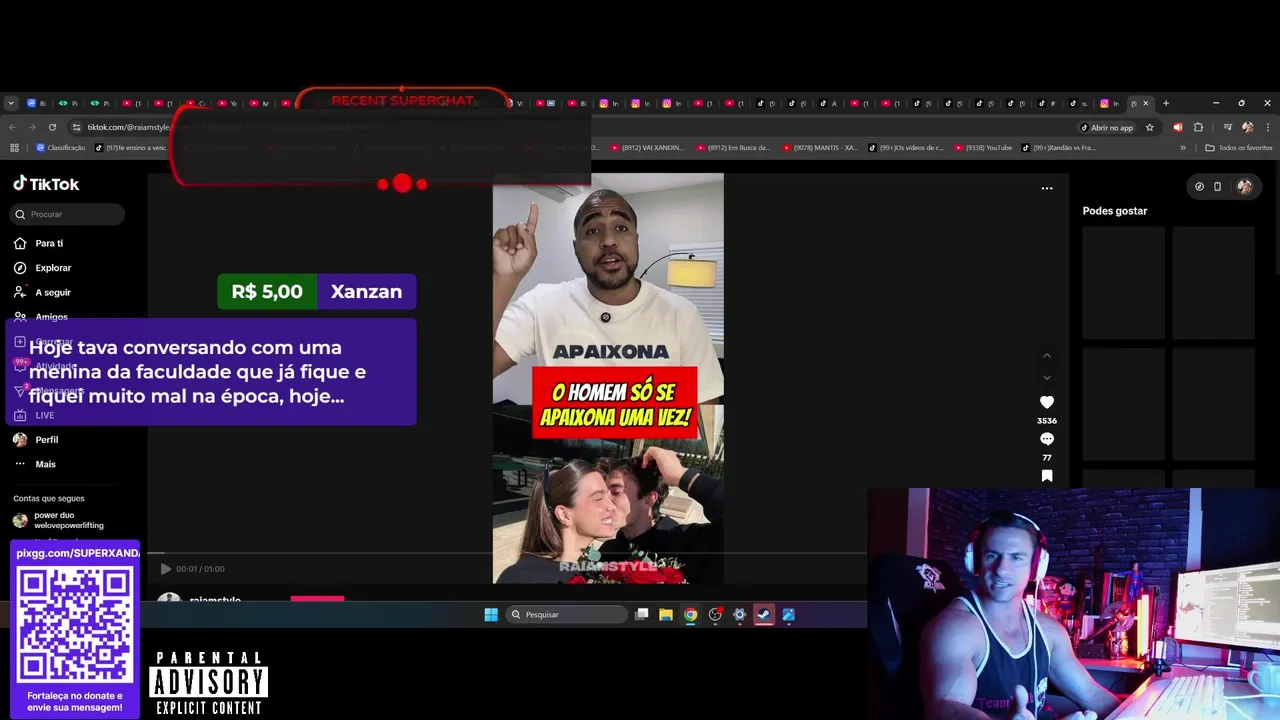Open the TikTok coins icon at top right
This screenshot has height=720, width=1280.
point(1200,186)
